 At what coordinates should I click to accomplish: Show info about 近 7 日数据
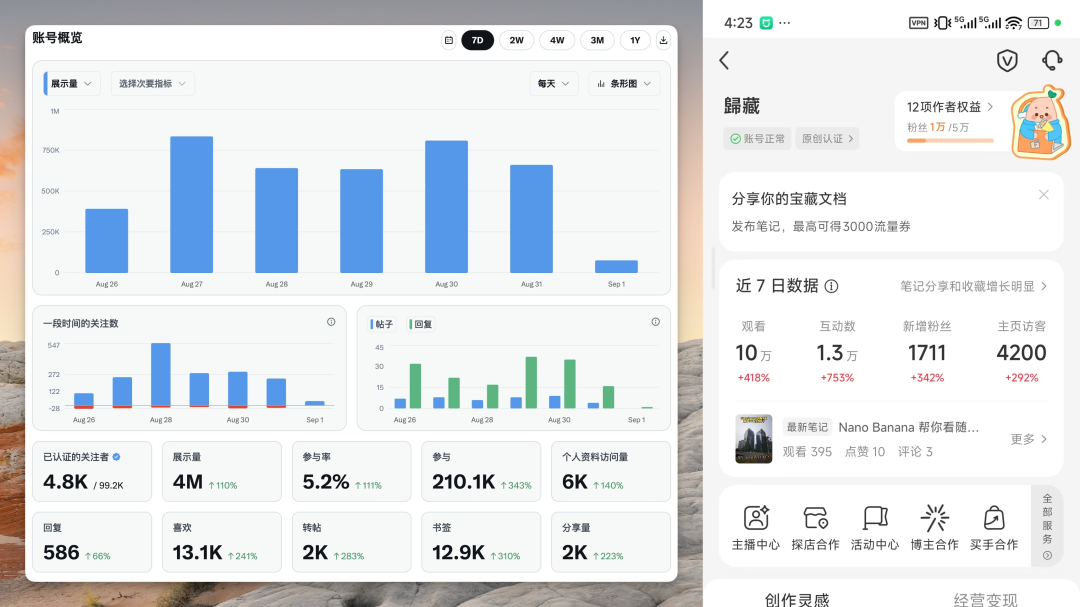[832, 286]
